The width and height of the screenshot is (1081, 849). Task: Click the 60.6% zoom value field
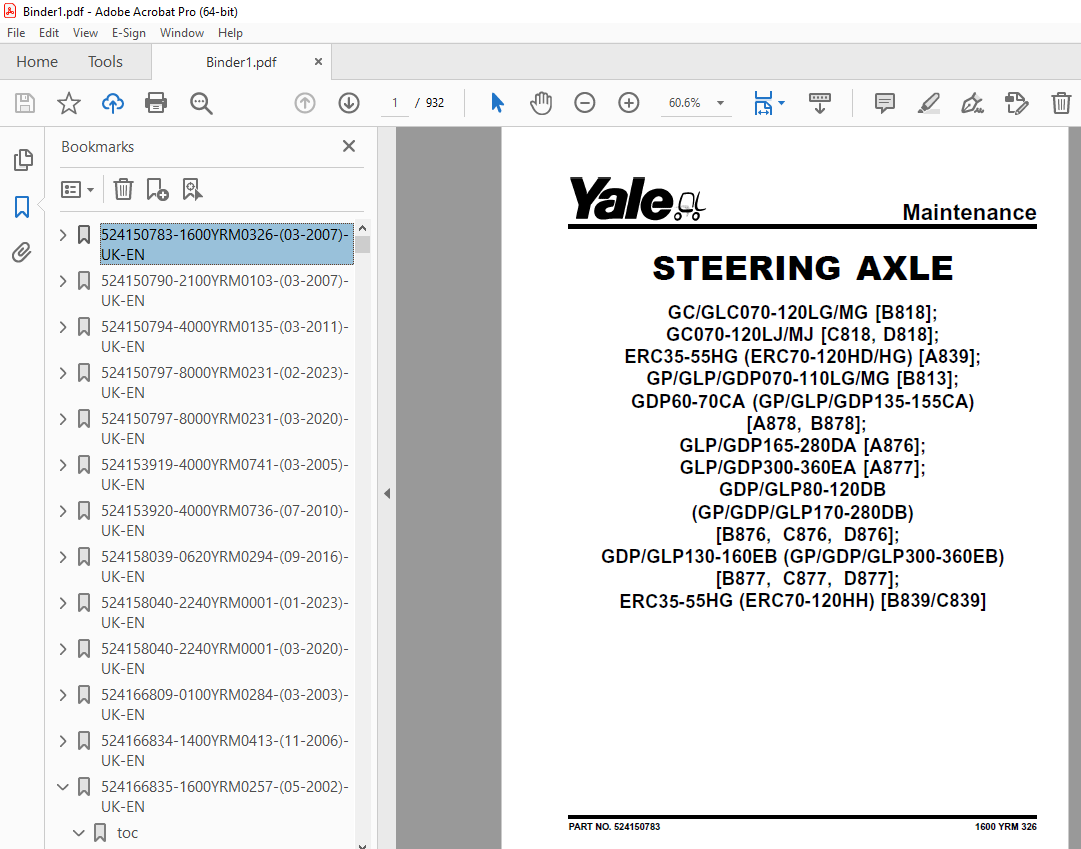(x=685, y=103)
